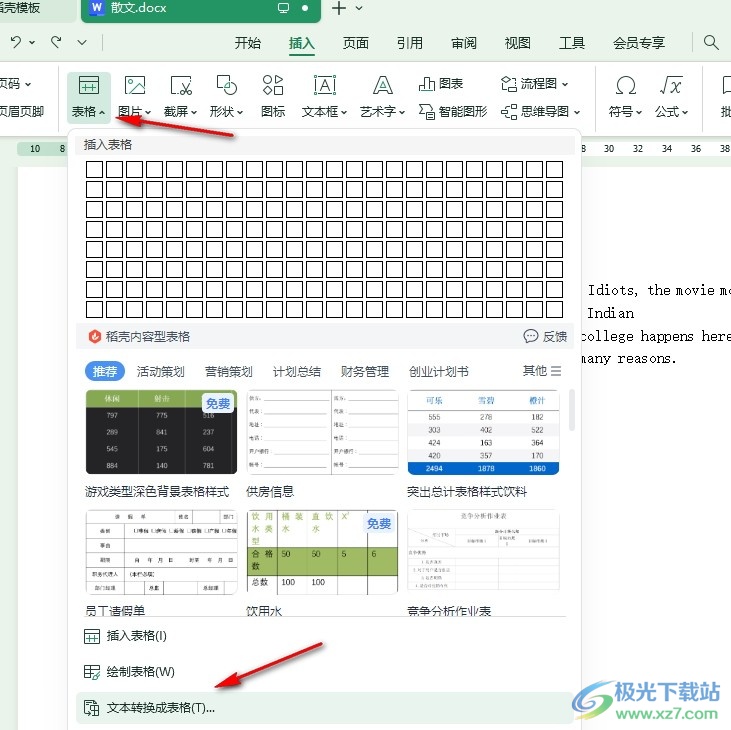Viewport: 731px width, 730px height.
Task: Click 文本转换成表格(T)... menu item
Action: tap(324, 708)
